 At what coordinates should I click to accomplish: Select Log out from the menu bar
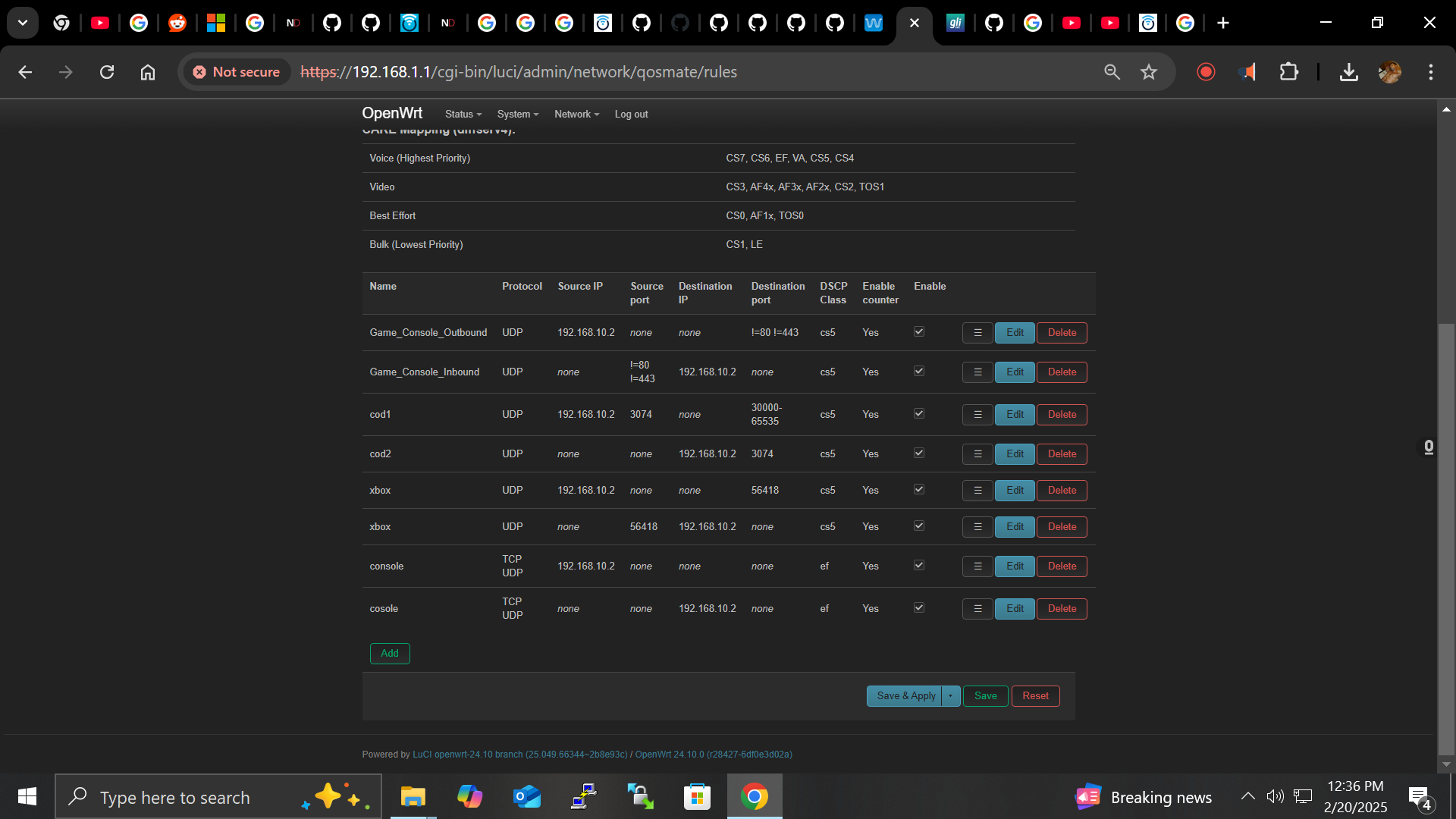631,114
